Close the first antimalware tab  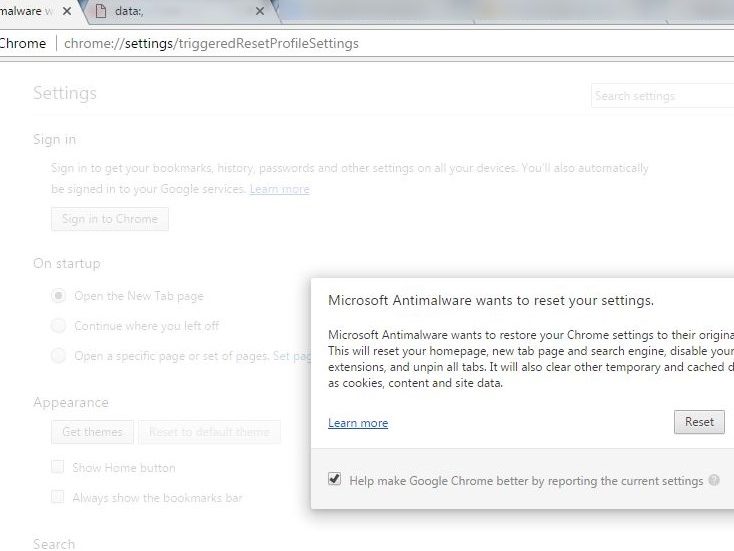click(x=67, y=12)
